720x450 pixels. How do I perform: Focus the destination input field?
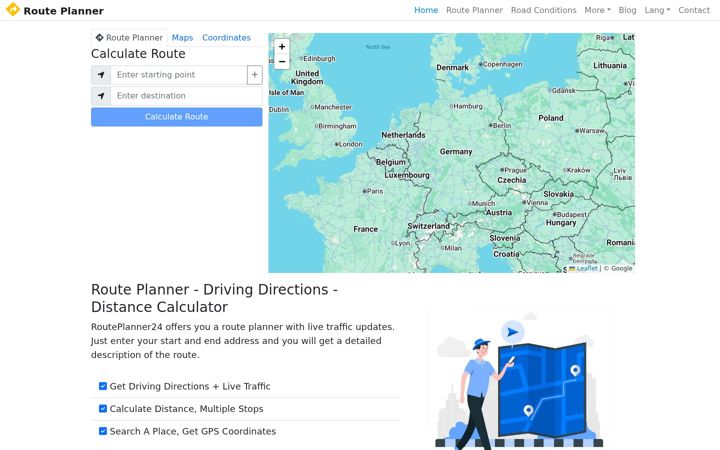coord(186,96)
